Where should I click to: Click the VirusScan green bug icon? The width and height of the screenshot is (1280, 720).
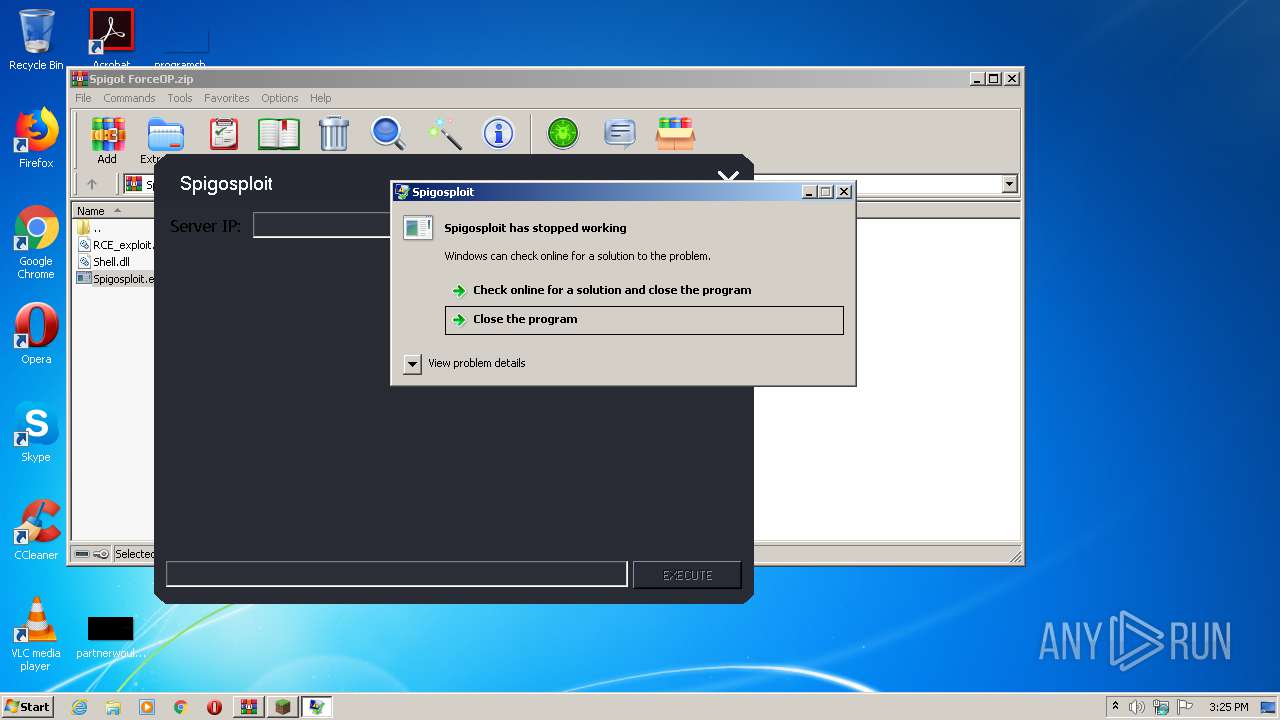563,133
